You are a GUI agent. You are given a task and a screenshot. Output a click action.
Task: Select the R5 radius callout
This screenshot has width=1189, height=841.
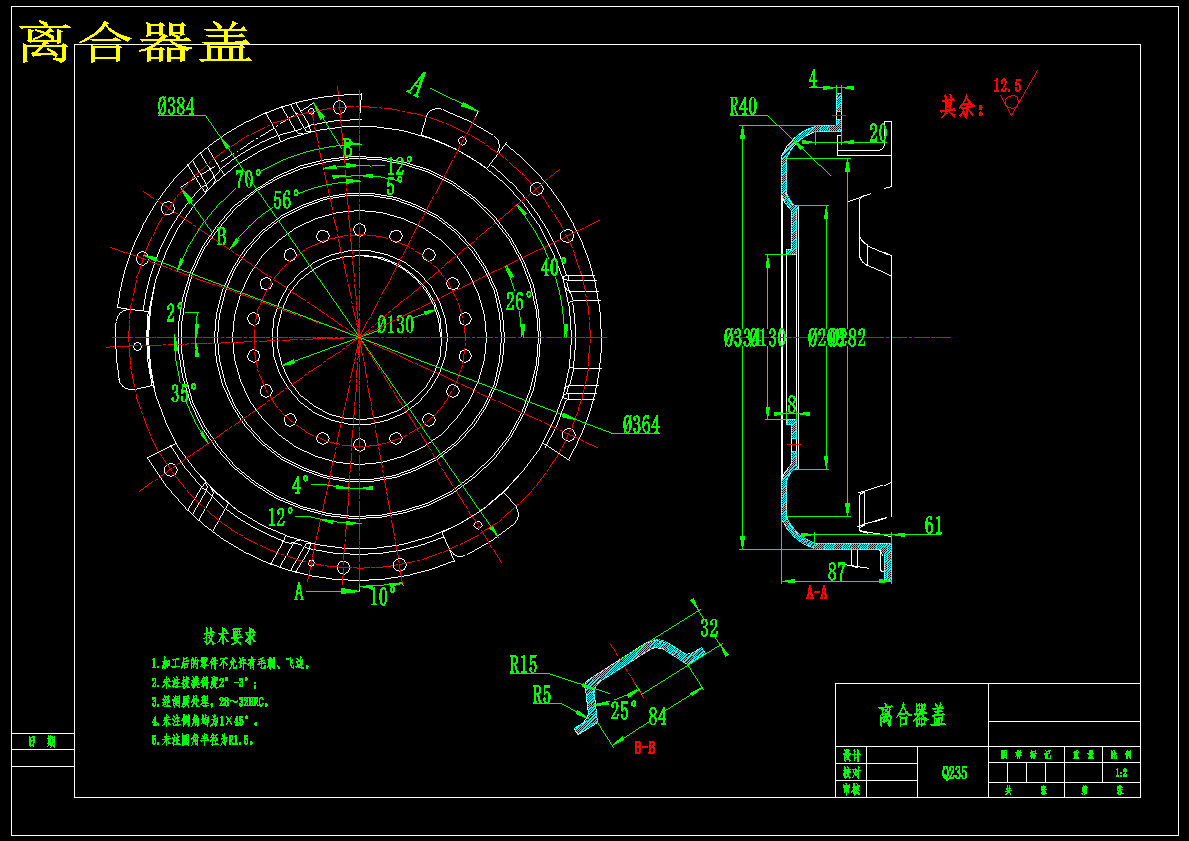(541, 695)
